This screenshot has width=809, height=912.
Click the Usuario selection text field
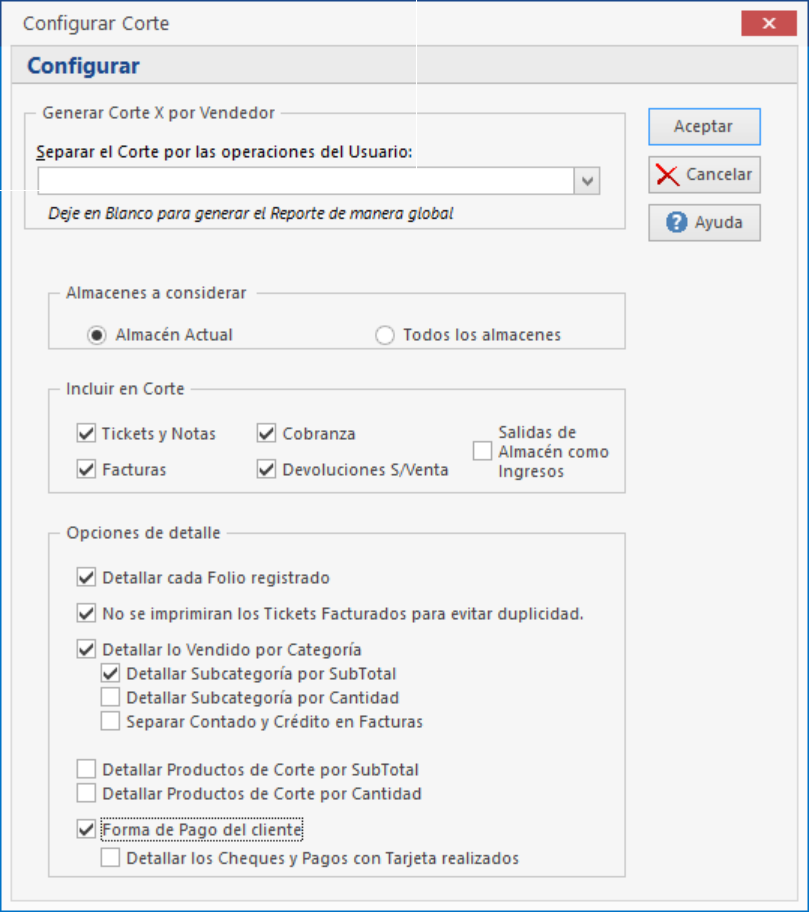point(305,181)
